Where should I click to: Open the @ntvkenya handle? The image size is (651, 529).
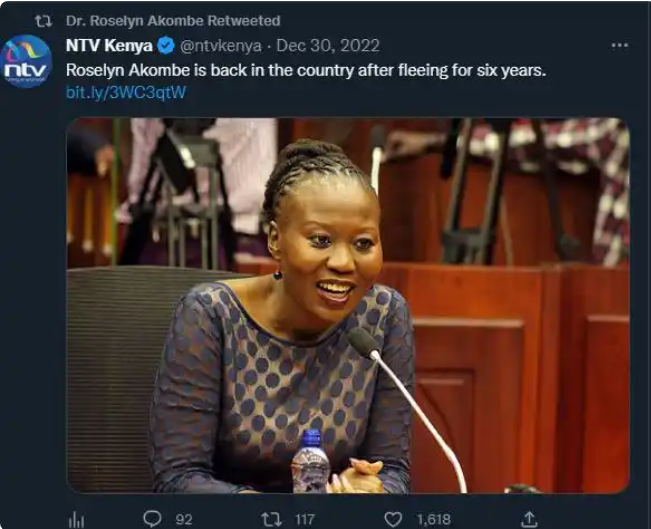tap(221, 46)
